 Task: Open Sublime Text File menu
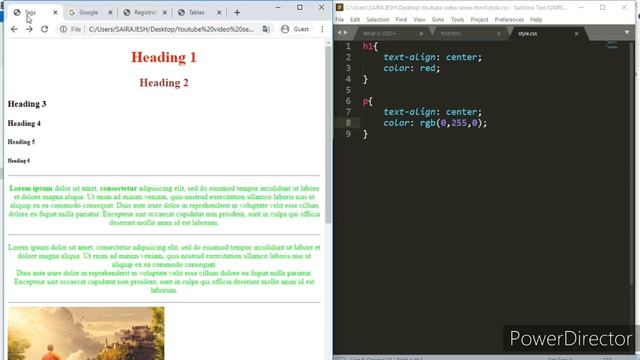click(340, 20)
